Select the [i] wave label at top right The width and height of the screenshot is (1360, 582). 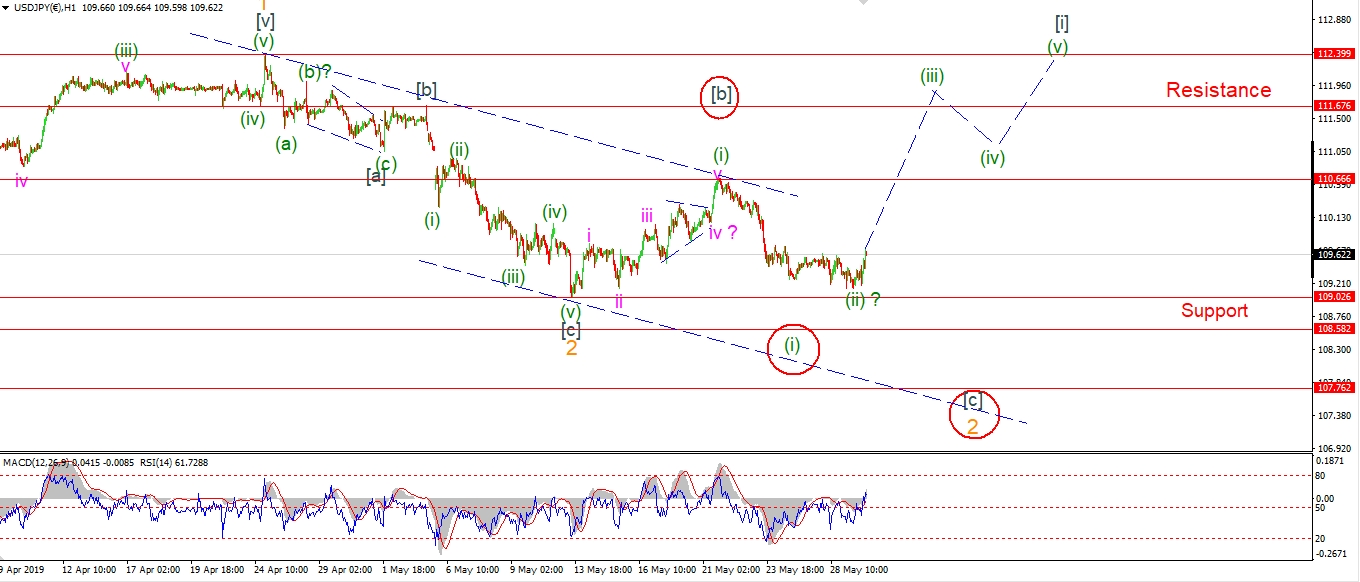pyautogui.click(x=1062, y=22)
